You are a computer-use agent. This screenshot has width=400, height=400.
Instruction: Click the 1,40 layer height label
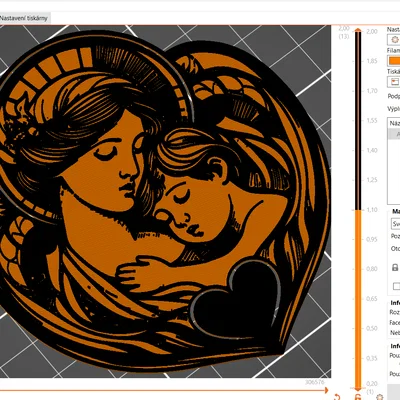(372, 150)
